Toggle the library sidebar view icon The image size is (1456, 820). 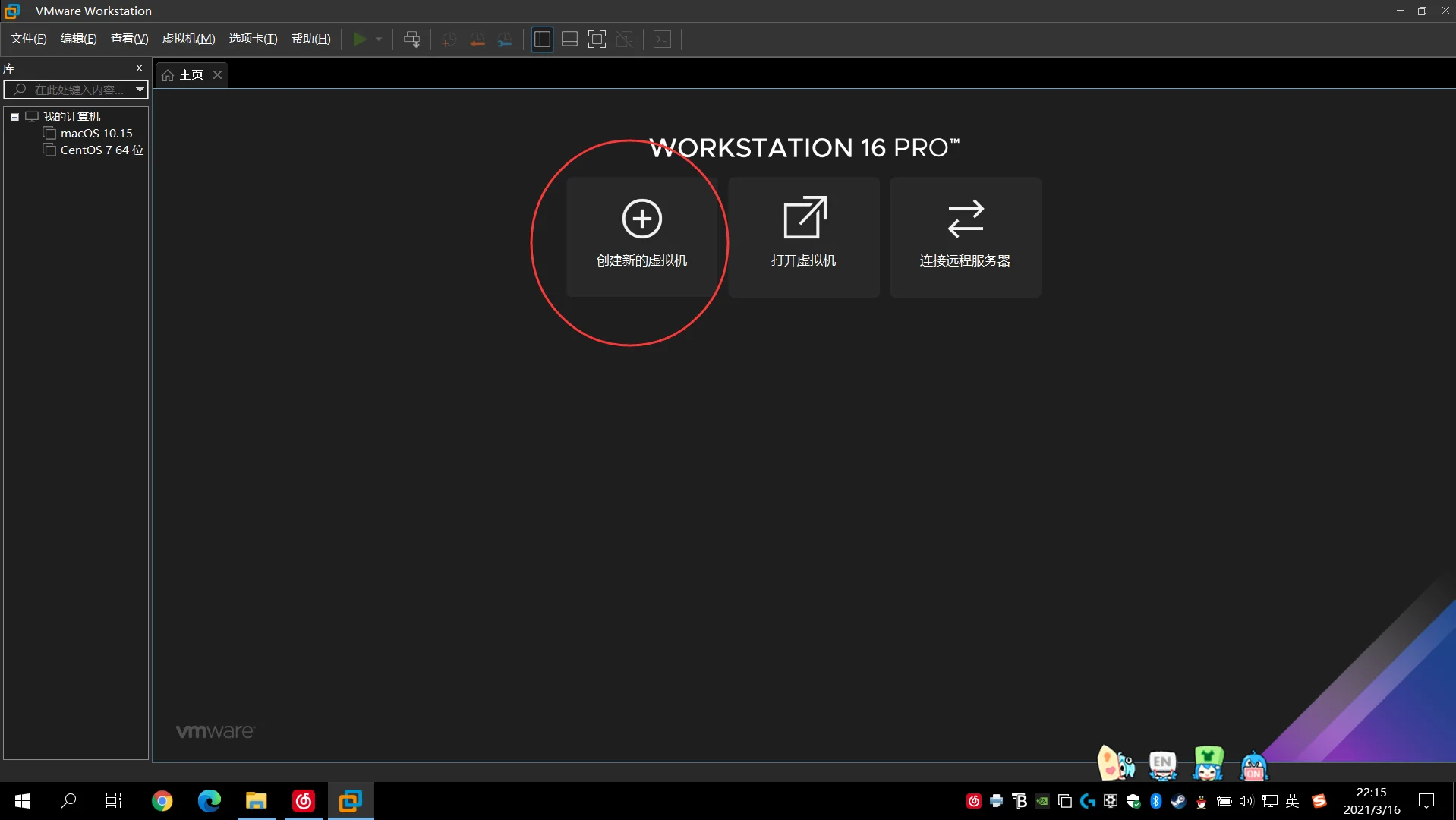click(542, 39)
